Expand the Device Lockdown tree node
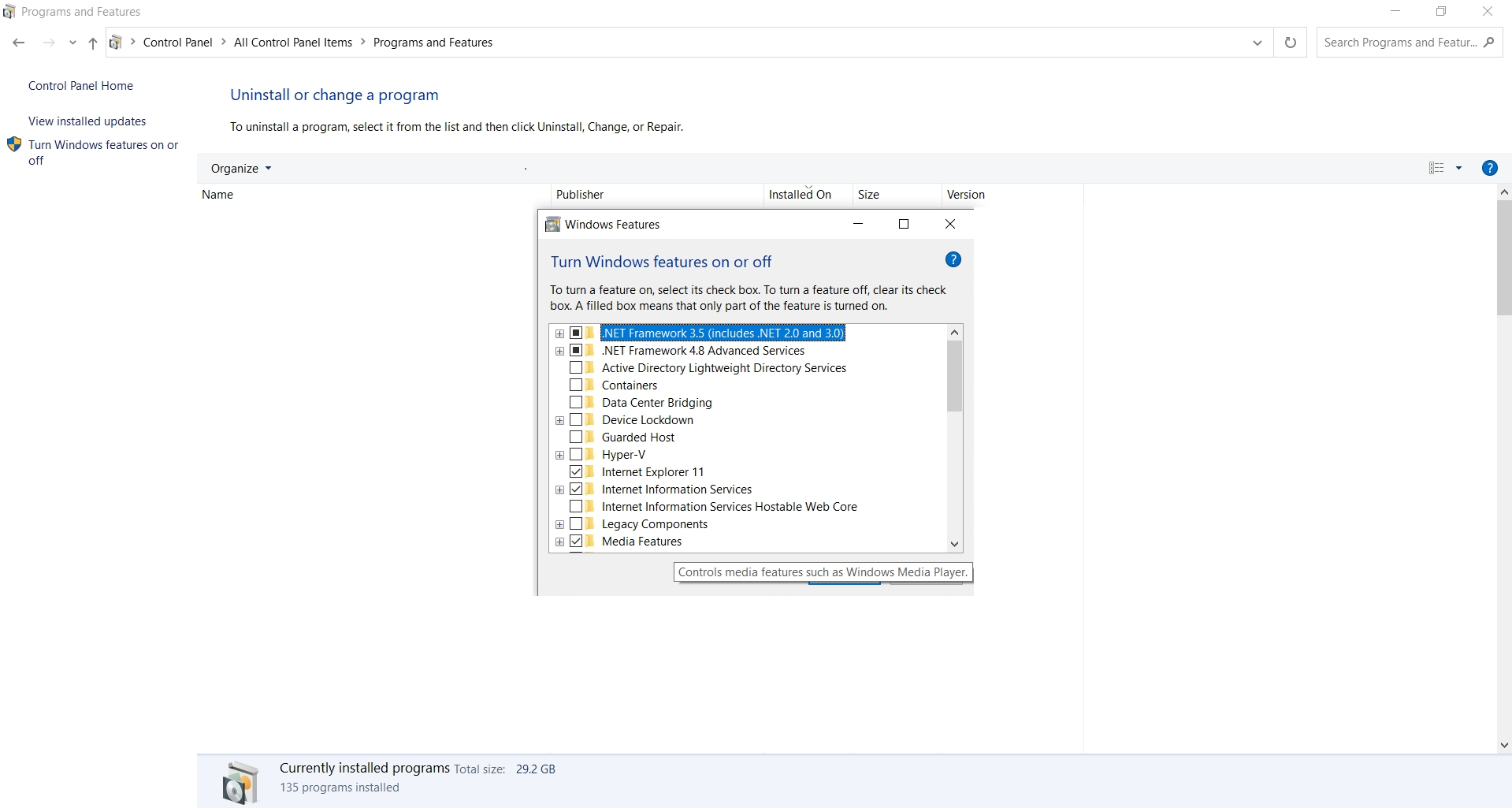The image size is (1512, 808). pos(559,420)
